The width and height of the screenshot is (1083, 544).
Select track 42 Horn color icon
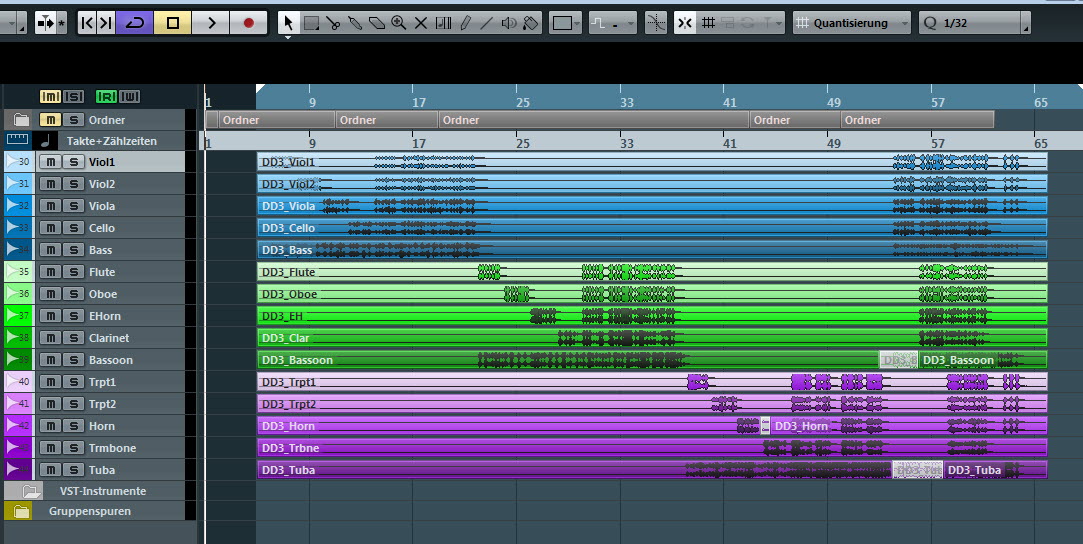pyautogui.click(x=18, y=426)
